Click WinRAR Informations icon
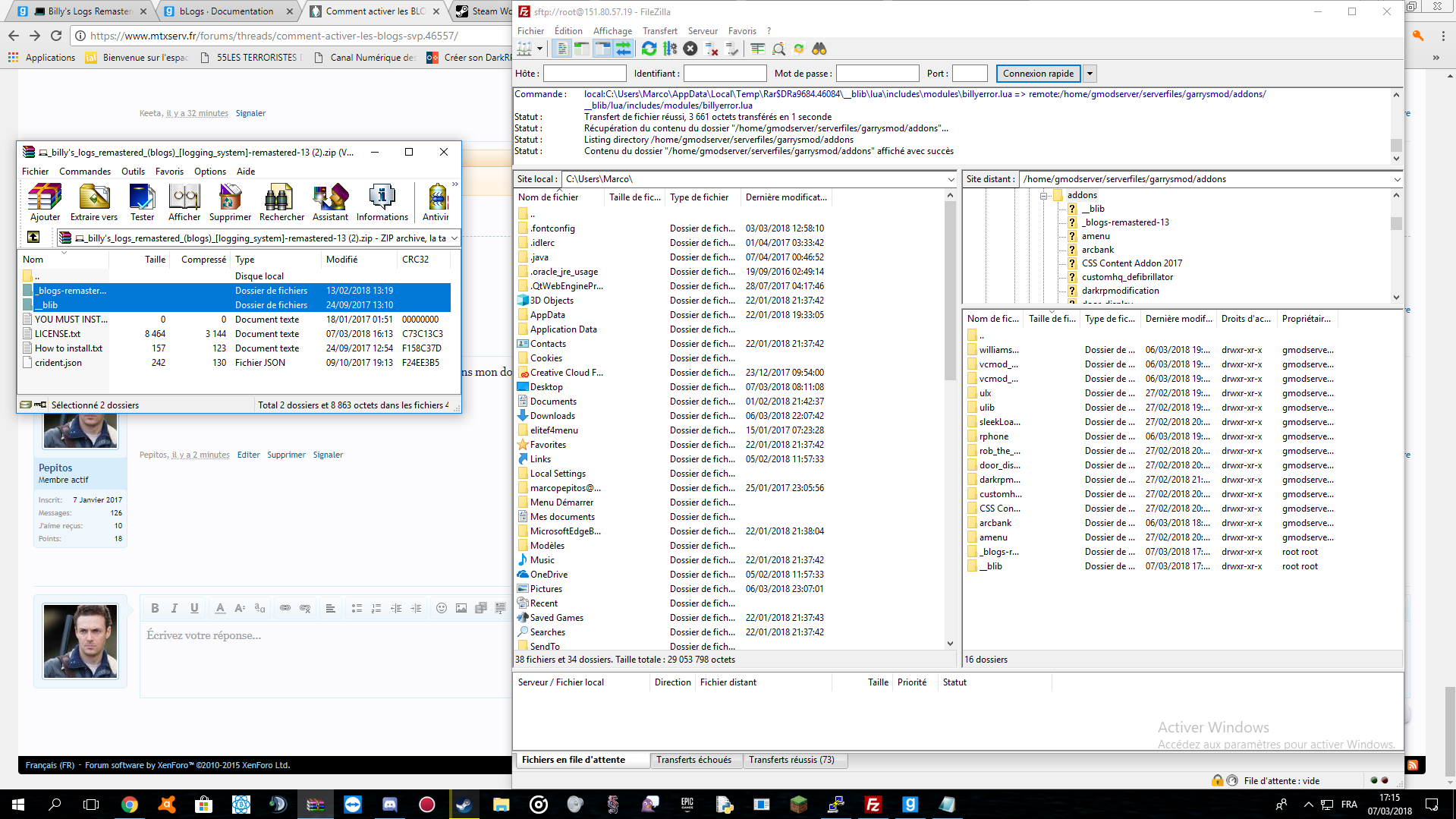The height and width of the screenshot is (819, 1456). point(382,202)
